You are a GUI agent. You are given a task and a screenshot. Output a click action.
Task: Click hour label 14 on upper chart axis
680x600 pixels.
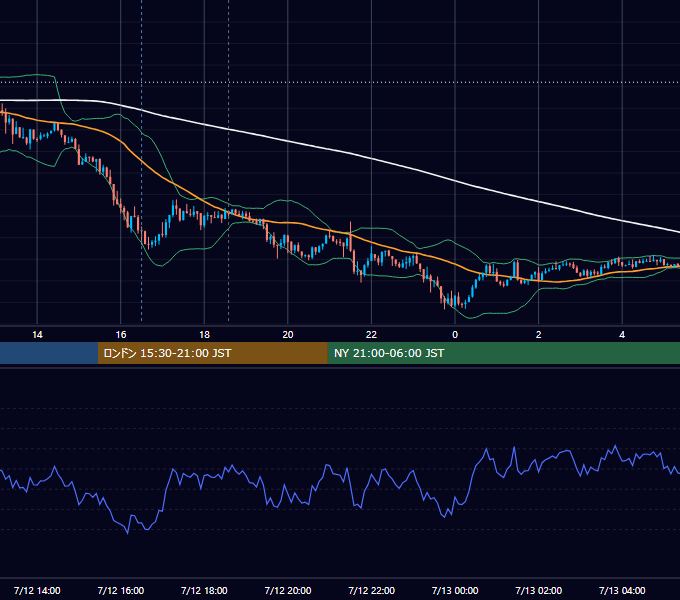[x=37, y=335]
